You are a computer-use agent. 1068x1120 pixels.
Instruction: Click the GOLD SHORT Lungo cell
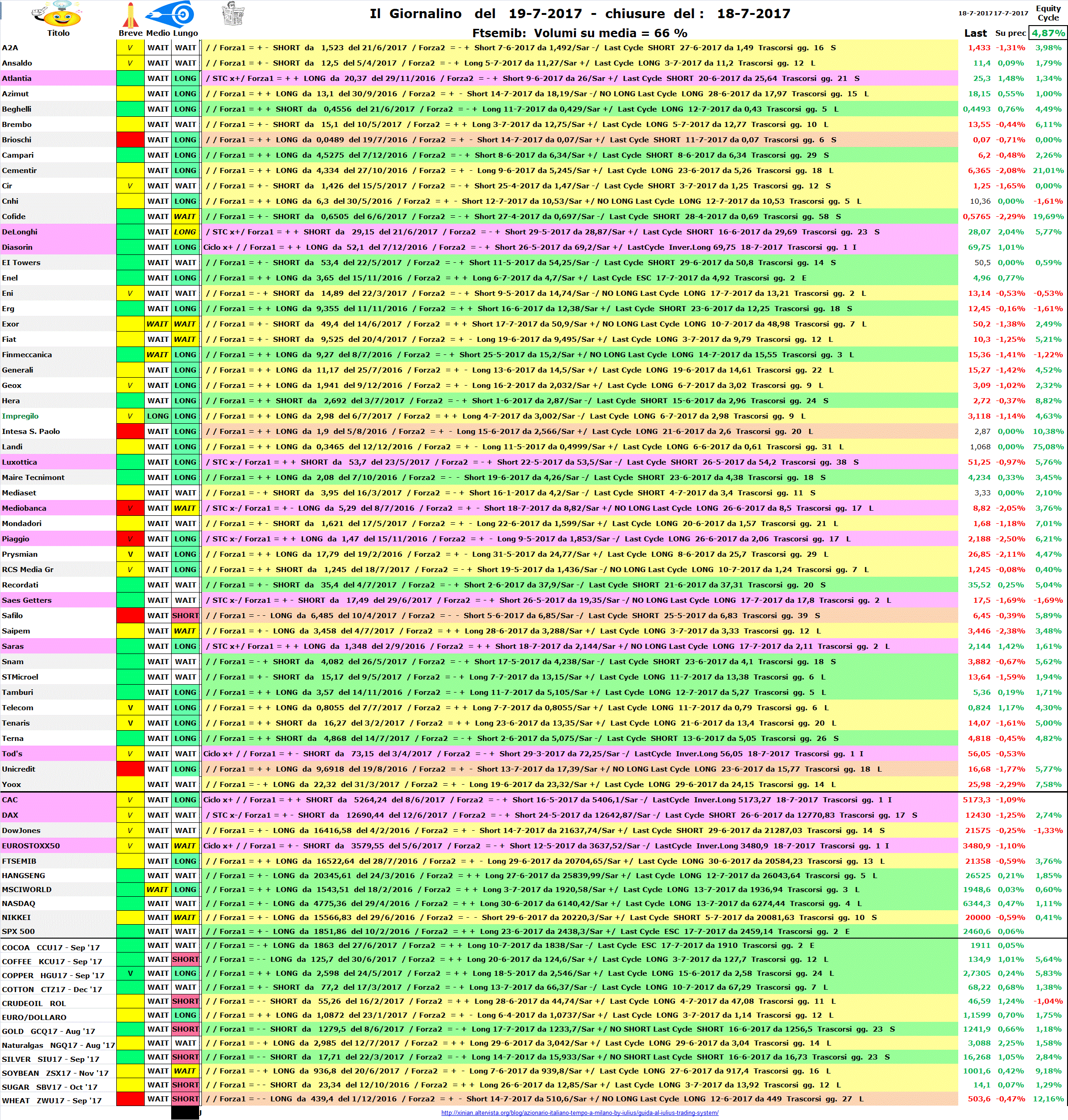tap(186, 1029)
